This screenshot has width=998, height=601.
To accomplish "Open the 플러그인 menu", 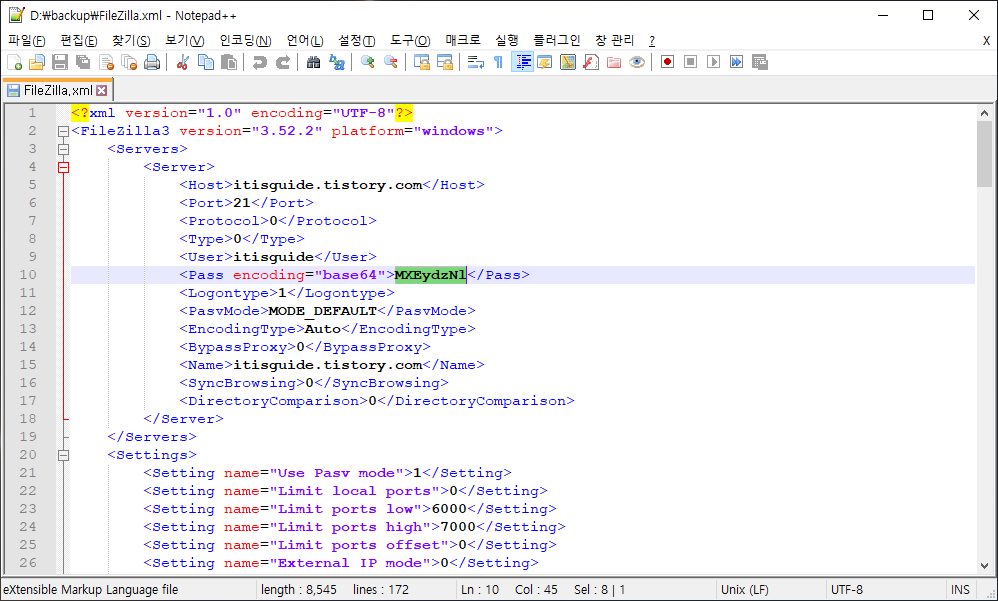I will click(x=556, y=41).
